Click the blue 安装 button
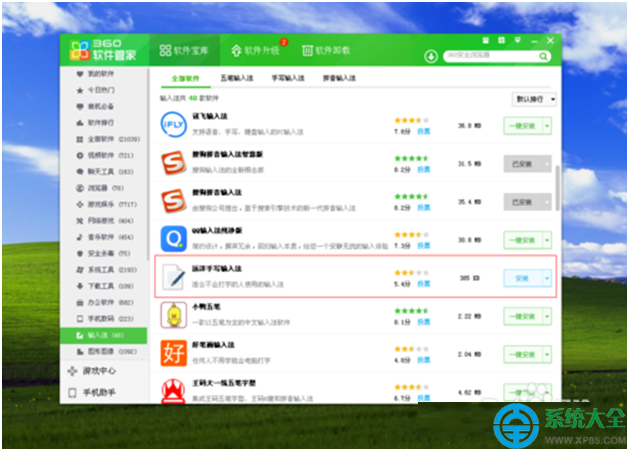 (523, 278)
